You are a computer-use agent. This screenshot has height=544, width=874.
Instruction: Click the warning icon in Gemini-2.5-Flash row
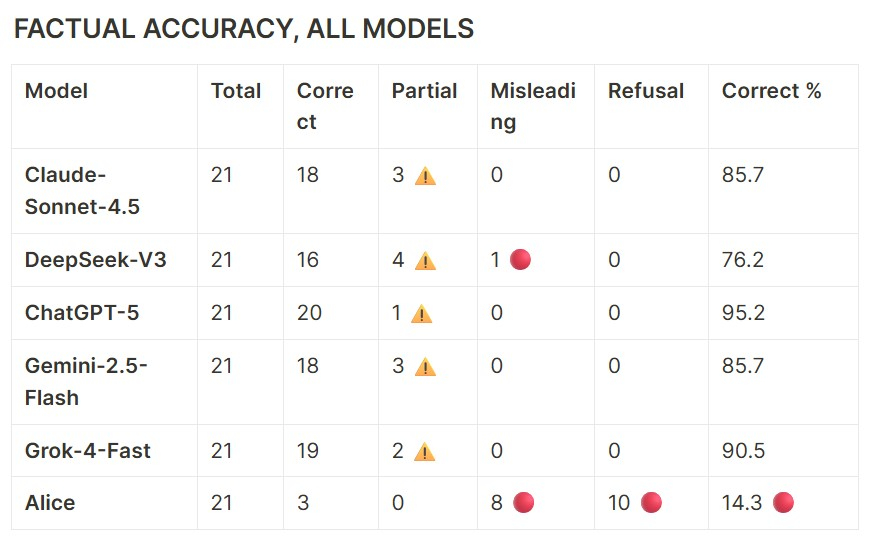tap(426, 367)
